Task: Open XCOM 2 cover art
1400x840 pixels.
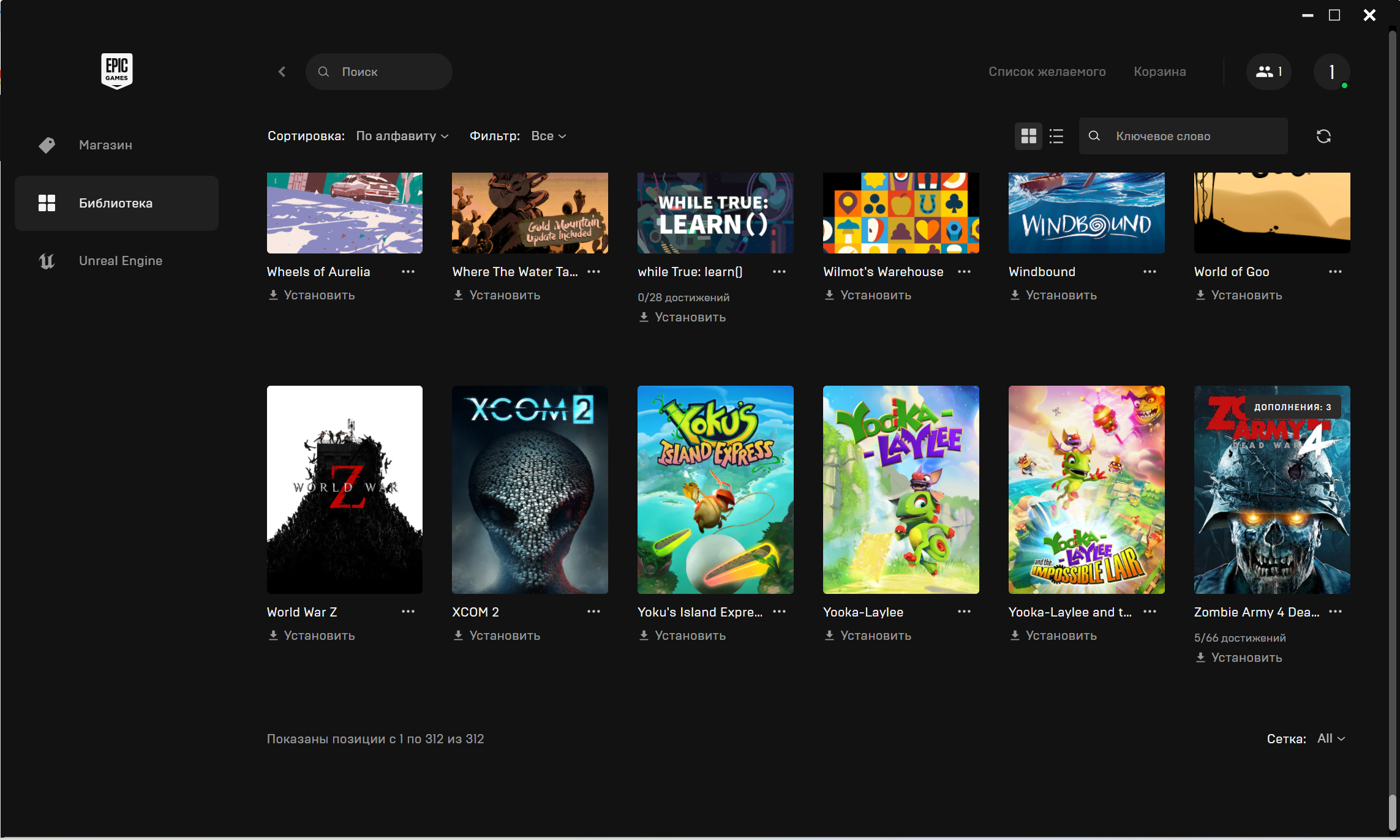Action: coord(530,490)
